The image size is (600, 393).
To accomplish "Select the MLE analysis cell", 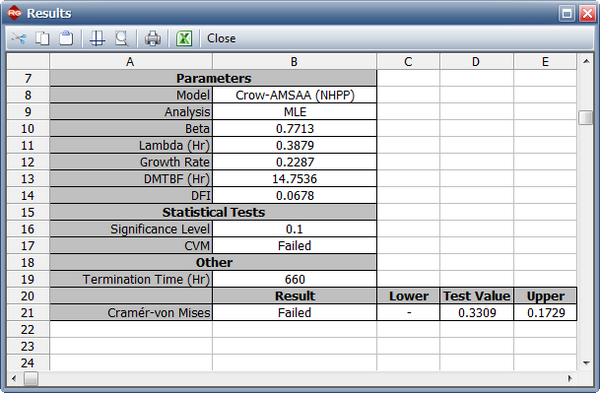I will 295,112.
